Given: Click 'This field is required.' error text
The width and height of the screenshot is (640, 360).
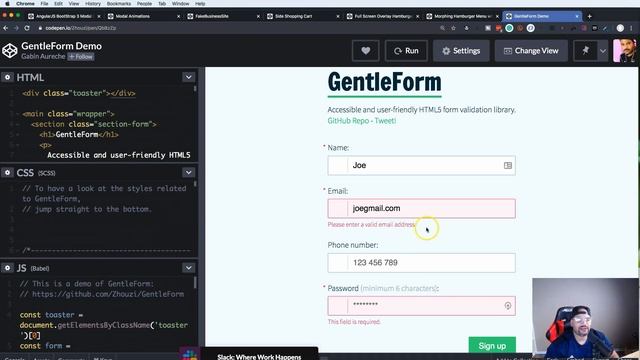Looking at the screenshot, I should [354, 322].
